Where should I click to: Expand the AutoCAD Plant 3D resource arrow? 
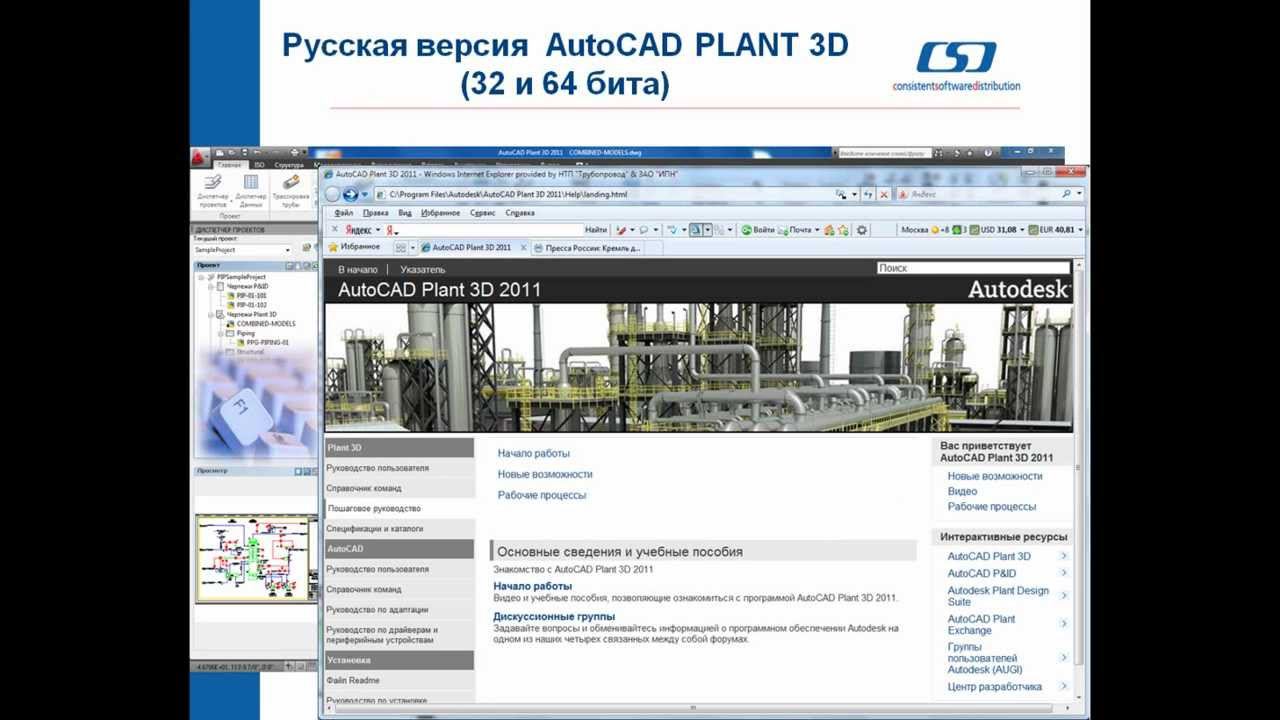[x=1063, y=556]
